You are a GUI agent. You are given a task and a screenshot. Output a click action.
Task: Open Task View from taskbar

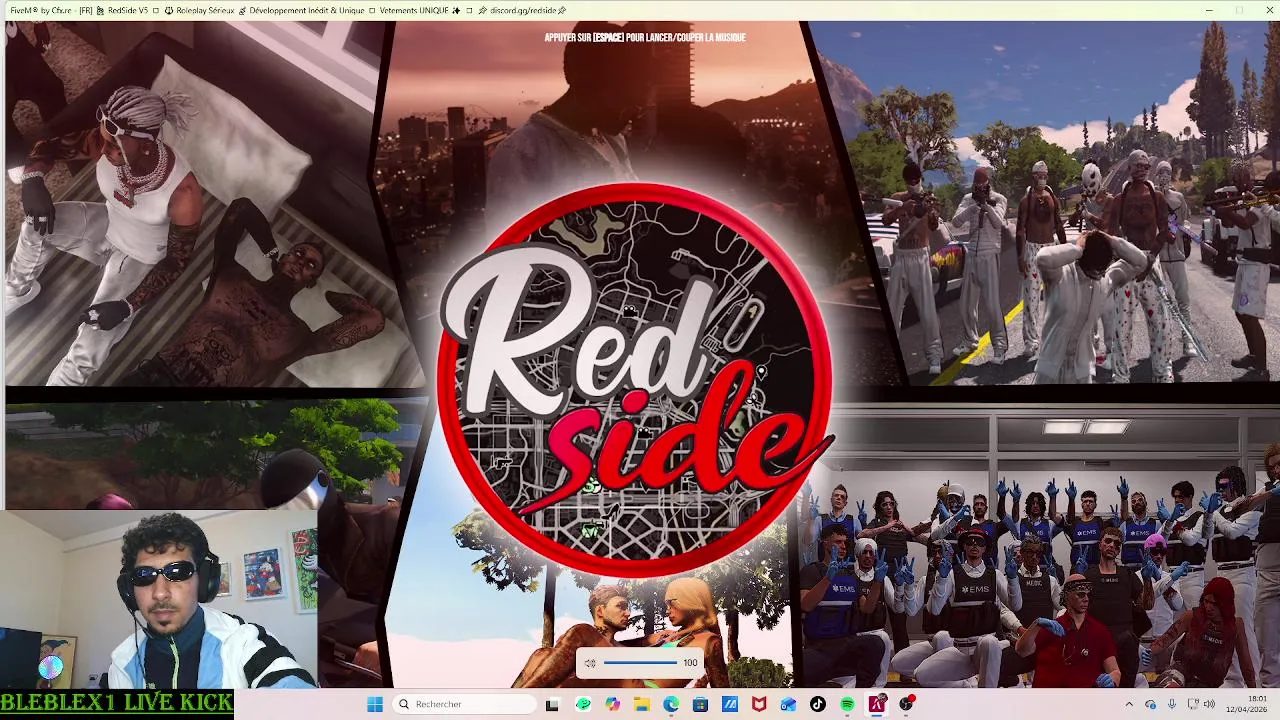552,704
